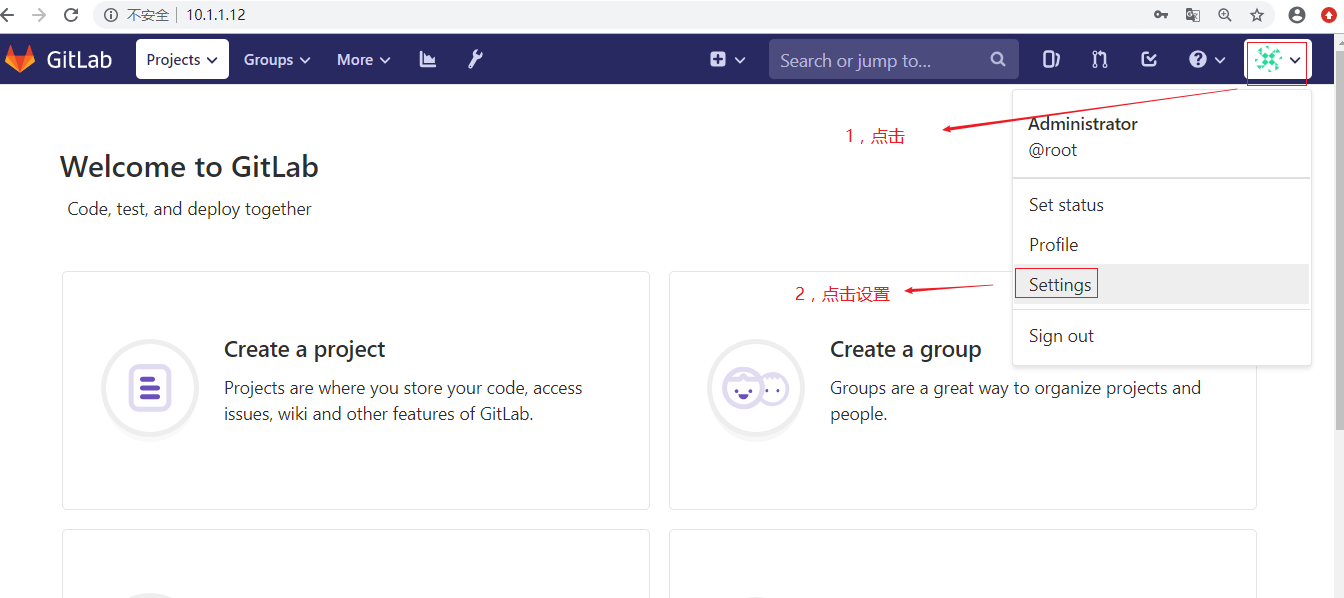Choose Profile from user menu
This screenshot has height=598, width=1344.
pyautogui.click(x=1161, y=245)
